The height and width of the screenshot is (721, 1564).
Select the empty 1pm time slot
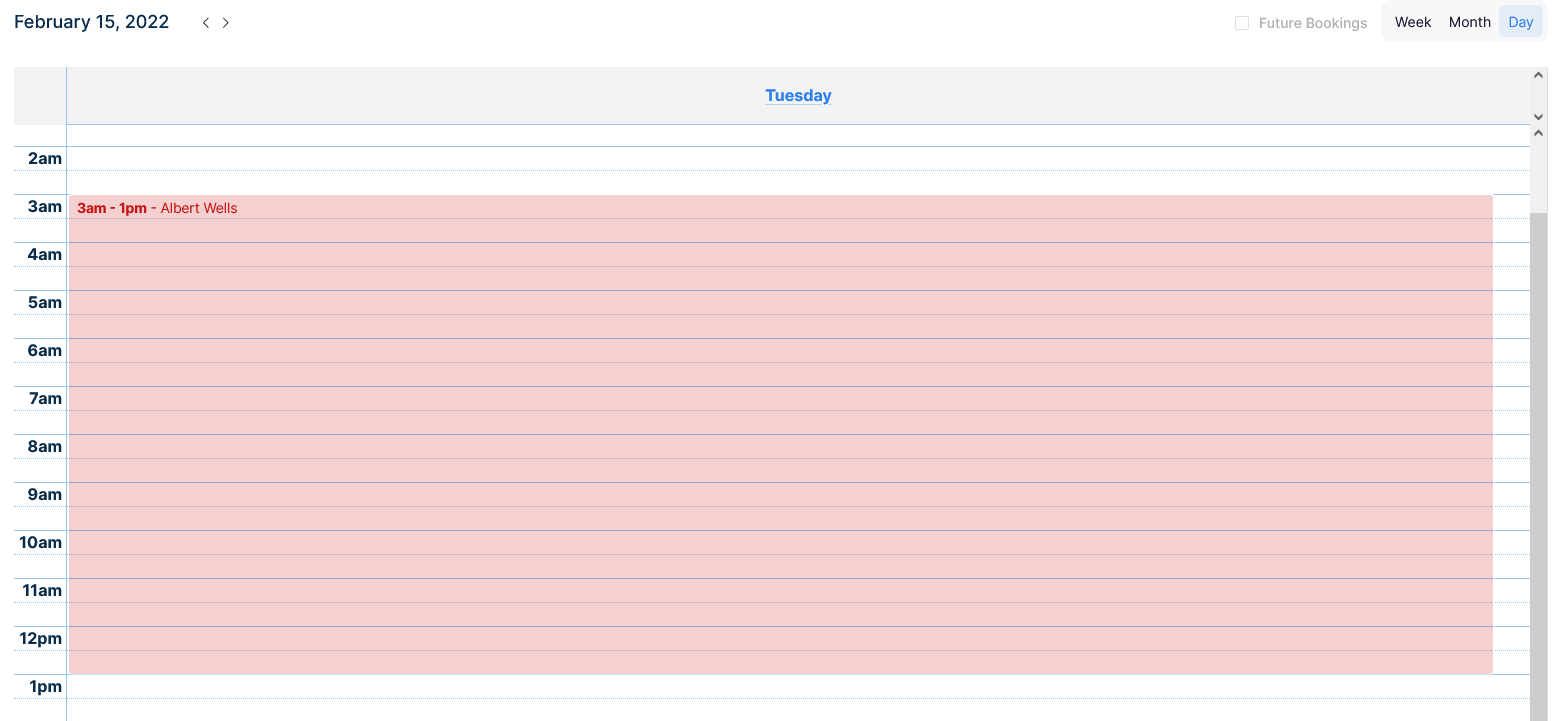pyautogui.click(x=798, y=687)
